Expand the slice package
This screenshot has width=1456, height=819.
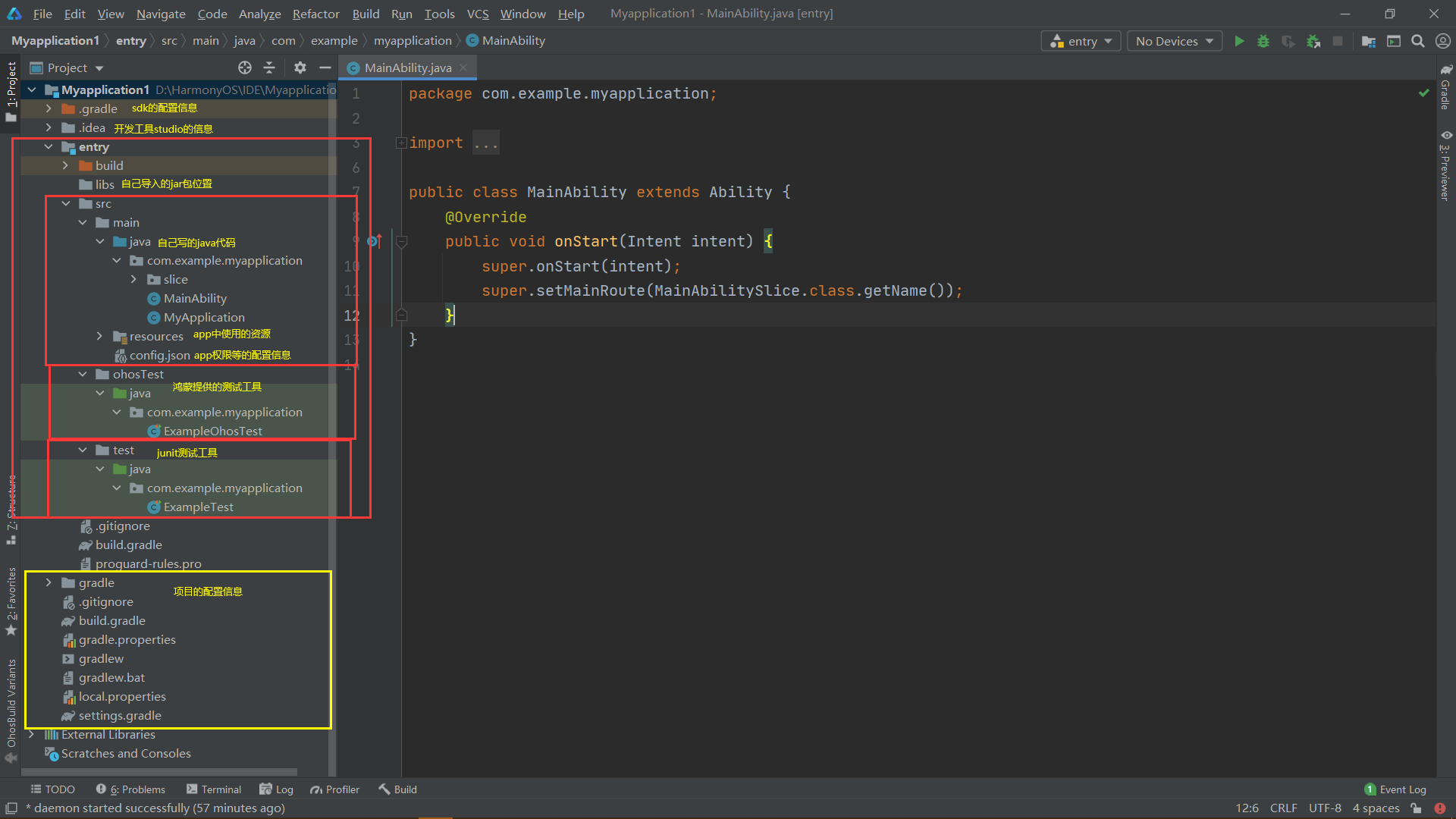point(133,279)
